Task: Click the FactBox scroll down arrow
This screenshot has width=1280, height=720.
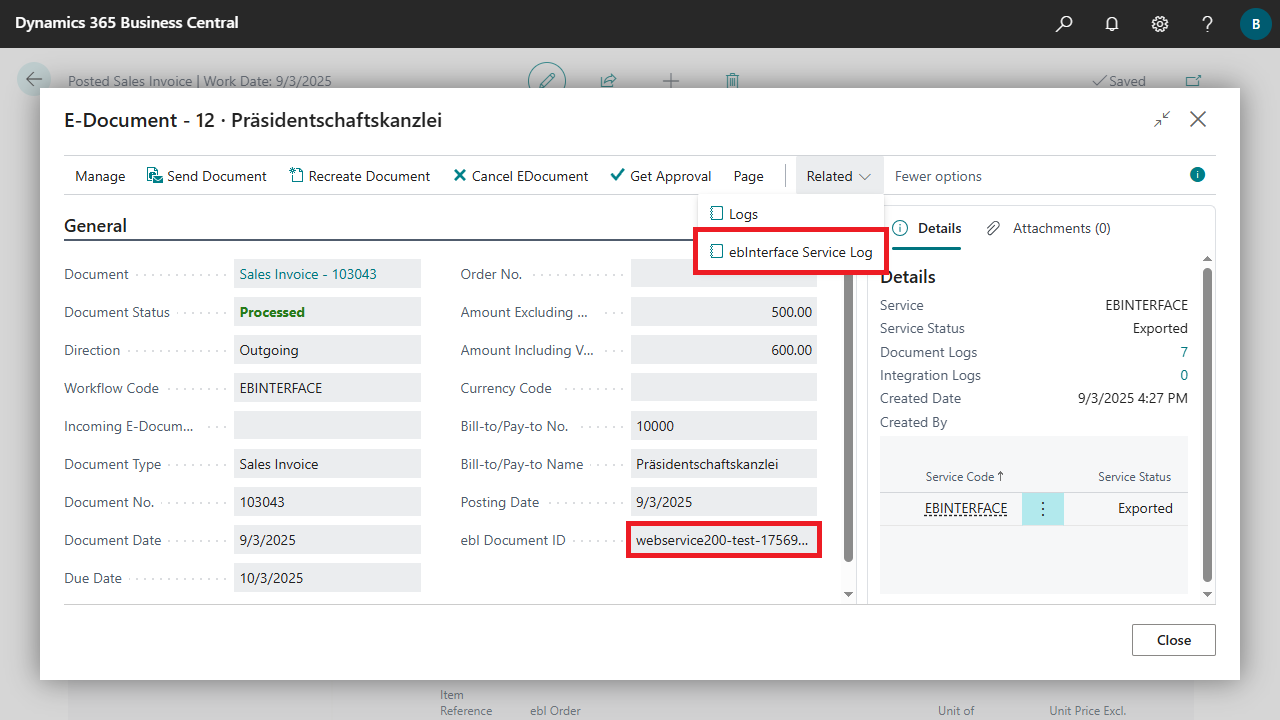Action: (1206, 595)
